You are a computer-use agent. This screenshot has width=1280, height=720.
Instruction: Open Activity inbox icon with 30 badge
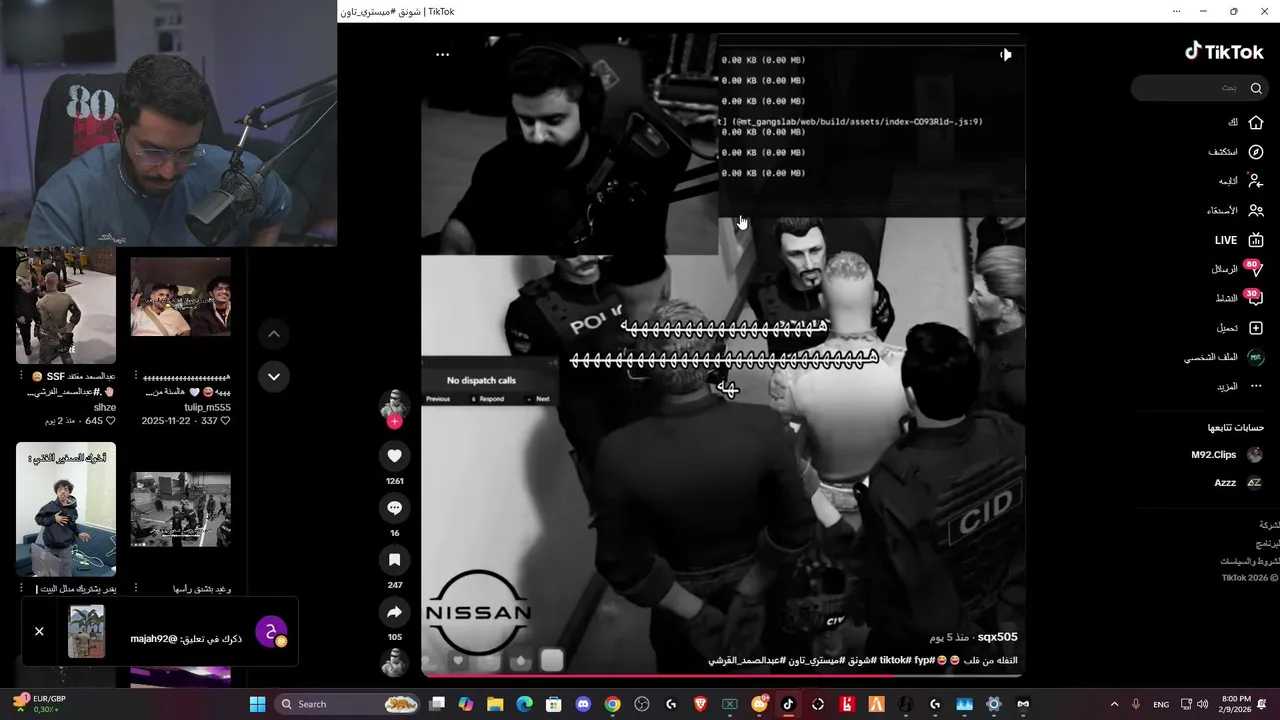coord(1255,298)
